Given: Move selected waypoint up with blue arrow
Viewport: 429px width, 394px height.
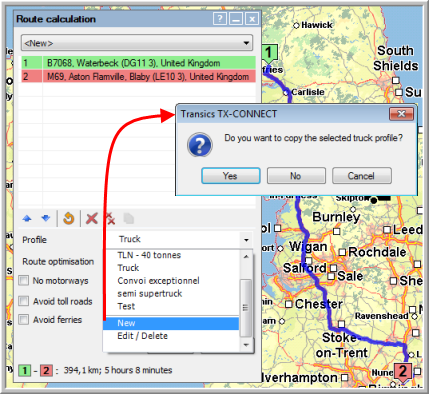Looking at the screenshot, I should click(27, 219).
